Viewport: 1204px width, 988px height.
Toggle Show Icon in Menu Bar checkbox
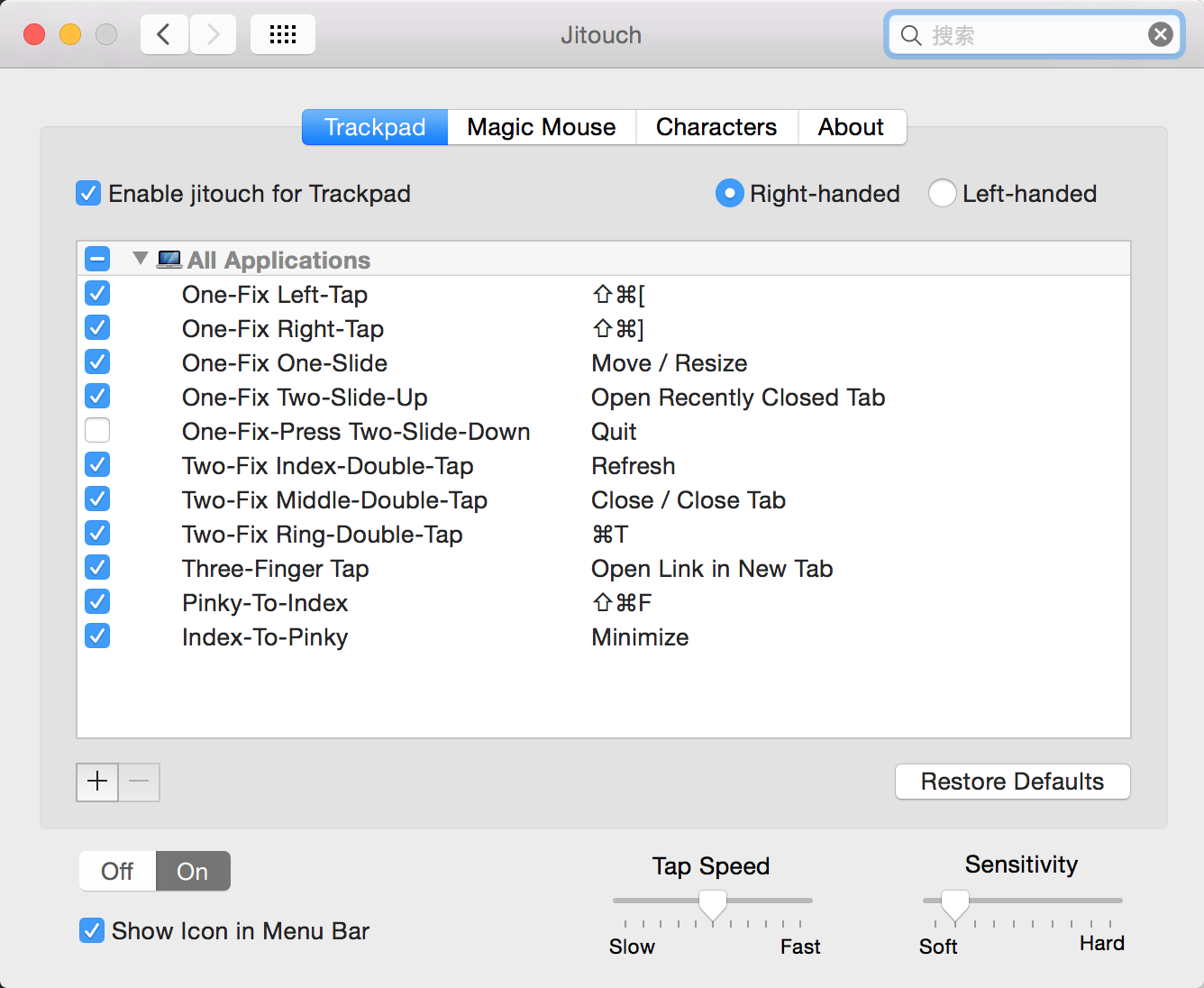(92, 930)
